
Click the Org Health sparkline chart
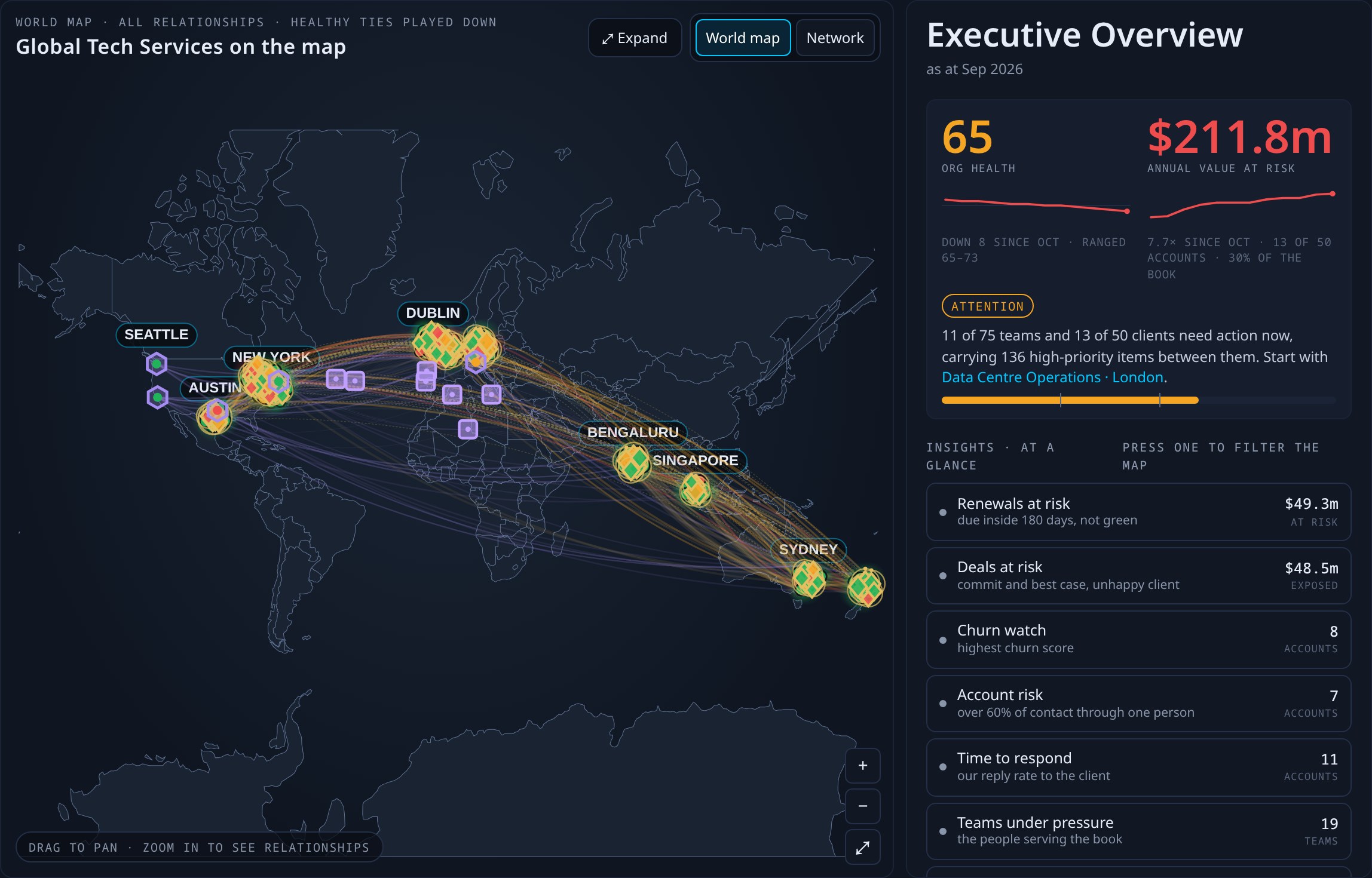coord(1036,205)
